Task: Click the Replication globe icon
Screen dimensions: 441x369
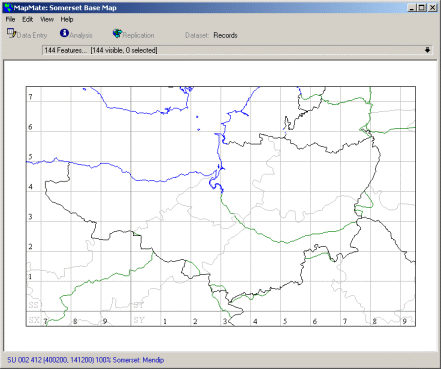Action: [117, 33]
